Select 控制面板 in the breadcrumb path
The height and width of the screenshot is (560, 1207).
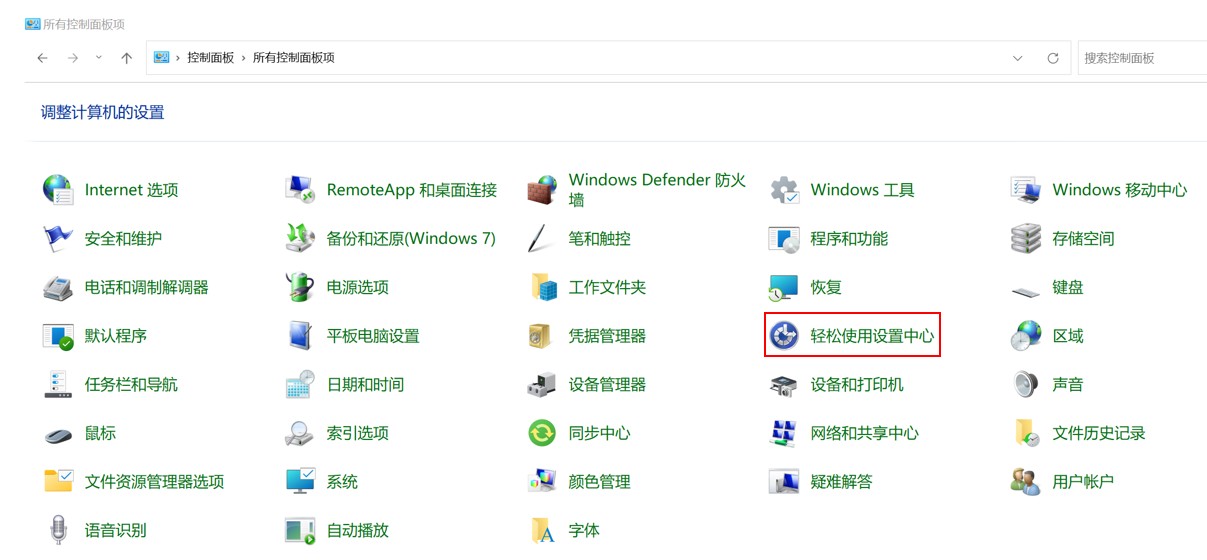coord(210,58)
